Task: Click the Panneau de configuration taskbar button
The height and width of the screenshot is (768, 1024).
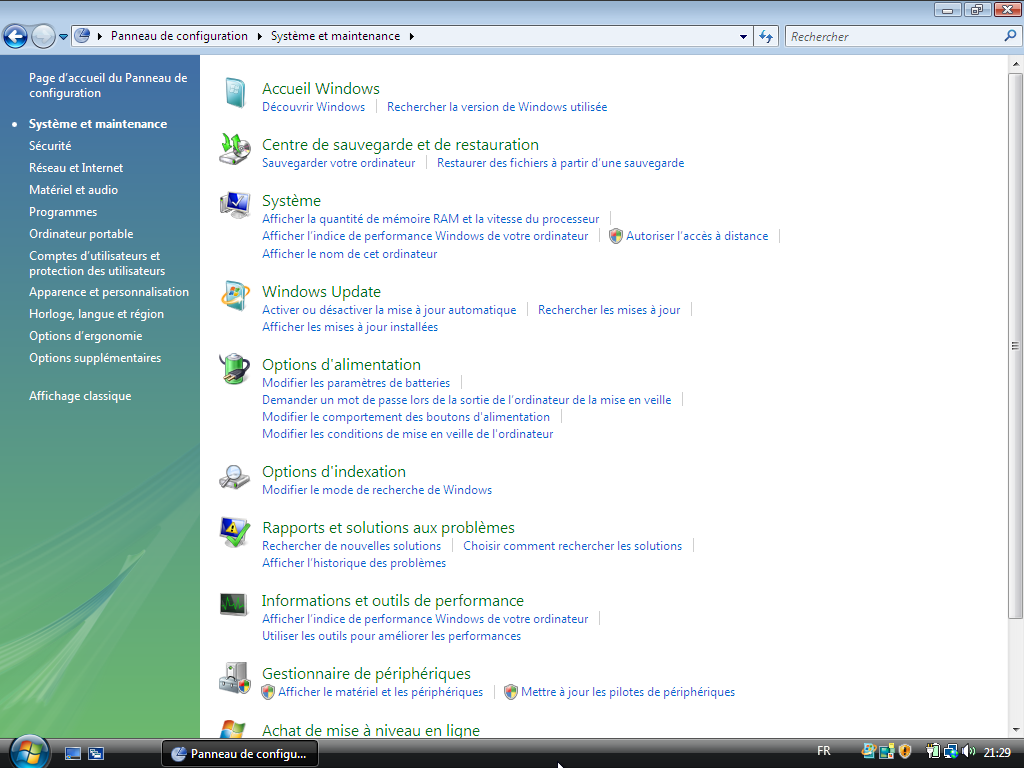Action: pos(240,754)
